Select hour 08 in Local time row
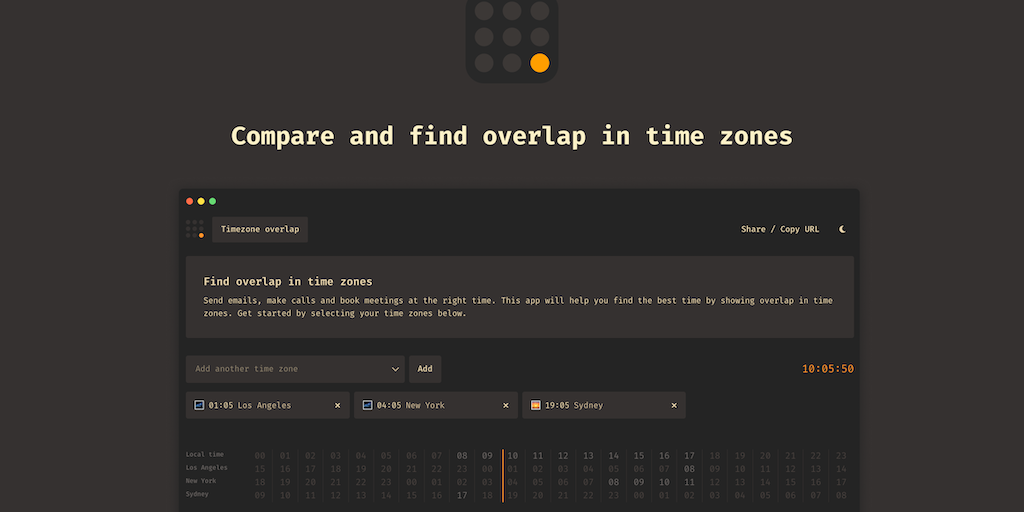 pyautogui.click(x=462, y=456)
